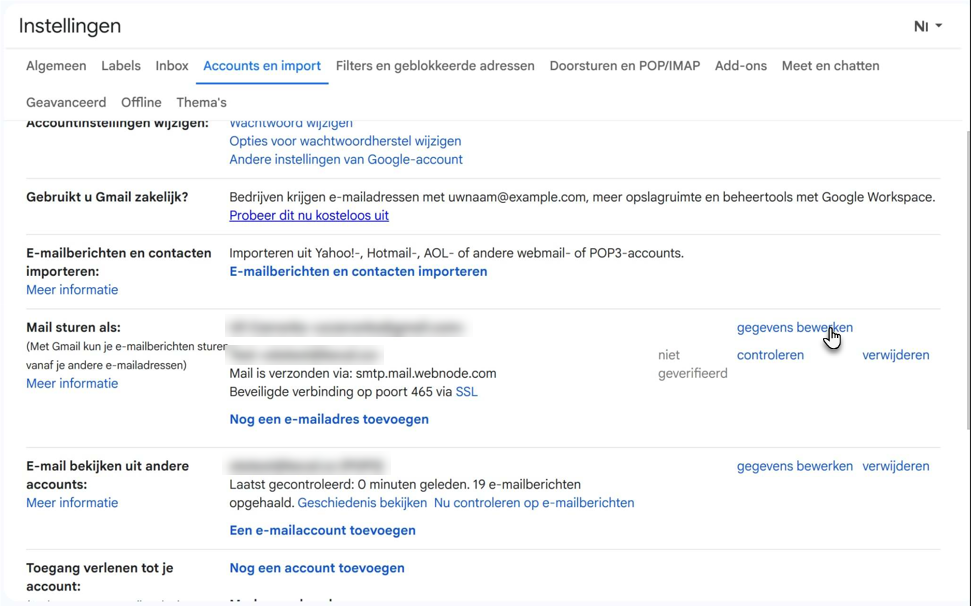Open the Meet en chatten tab

(x=830, y=66)
